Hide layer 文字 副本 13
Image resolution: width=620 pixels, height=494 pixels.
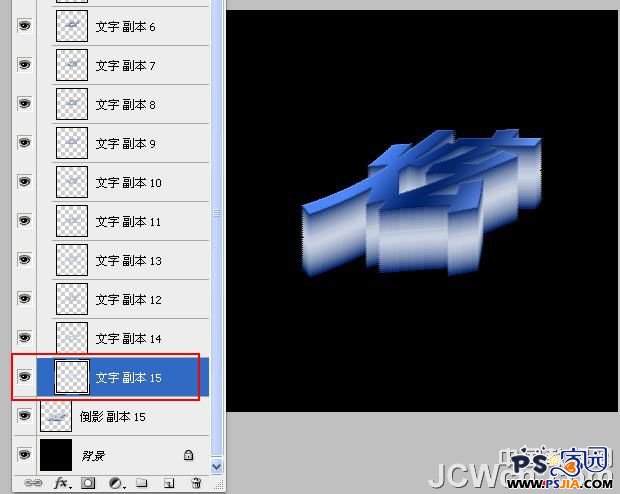[x=25, y=259]
